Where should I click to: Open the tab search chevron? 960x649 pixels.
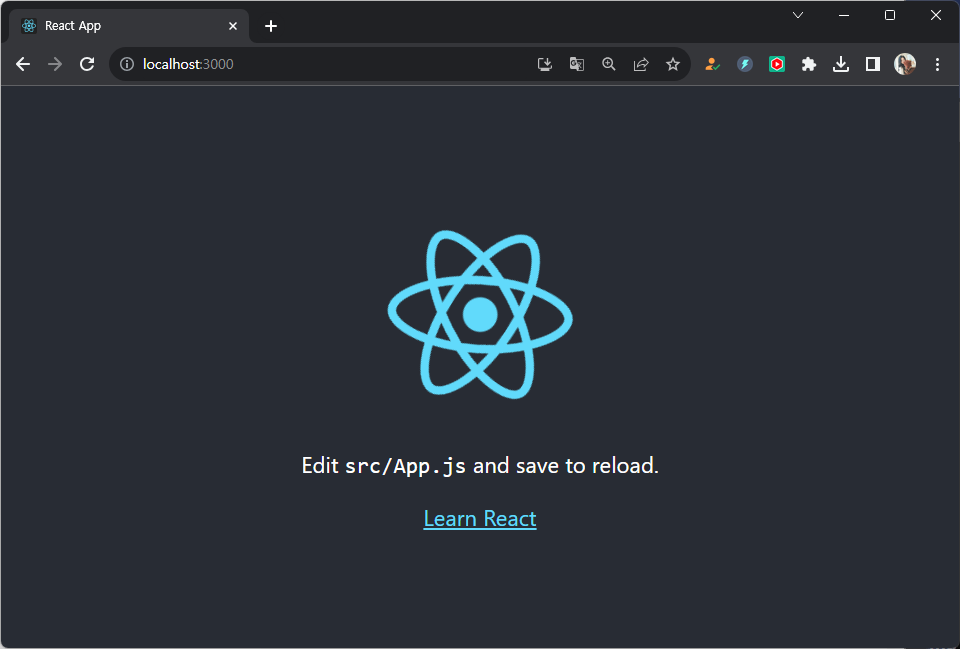pyautogui.click(x=798, y=15)
